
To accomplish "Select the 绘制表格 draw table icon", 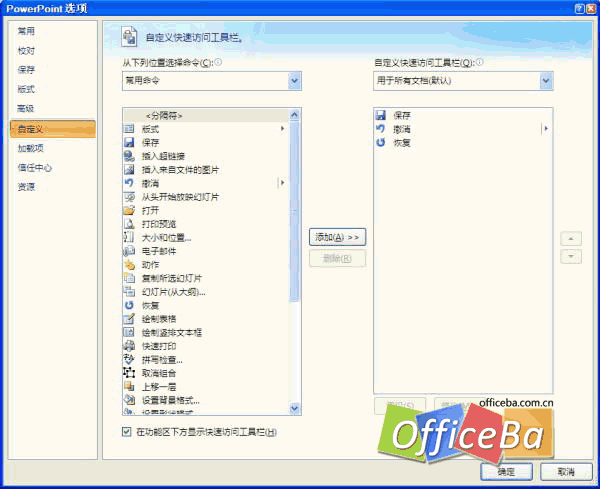I will click(x=129, y=319).
